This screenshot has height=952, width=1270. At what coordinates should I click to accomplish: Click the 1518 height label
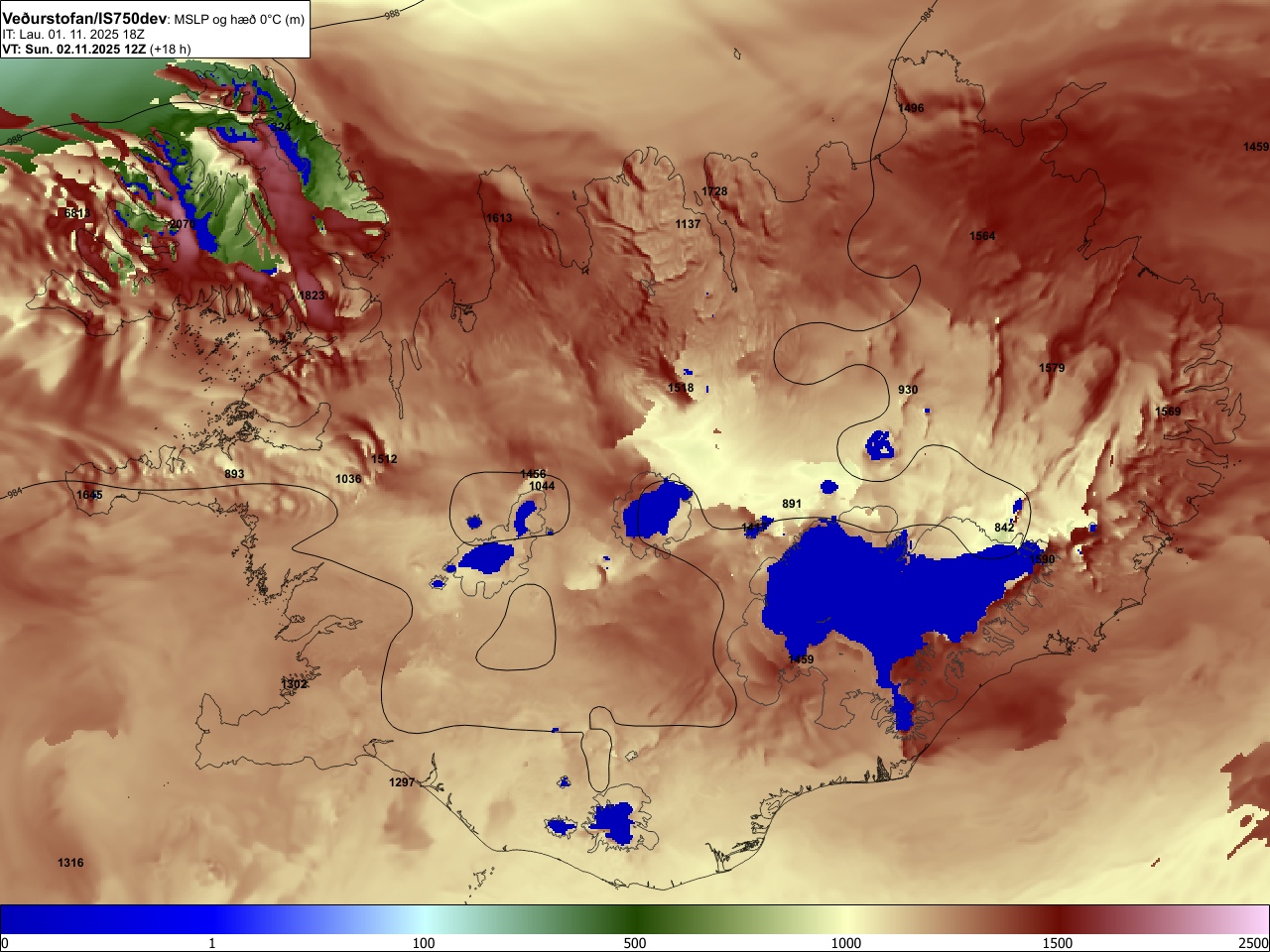click(681, 388)
